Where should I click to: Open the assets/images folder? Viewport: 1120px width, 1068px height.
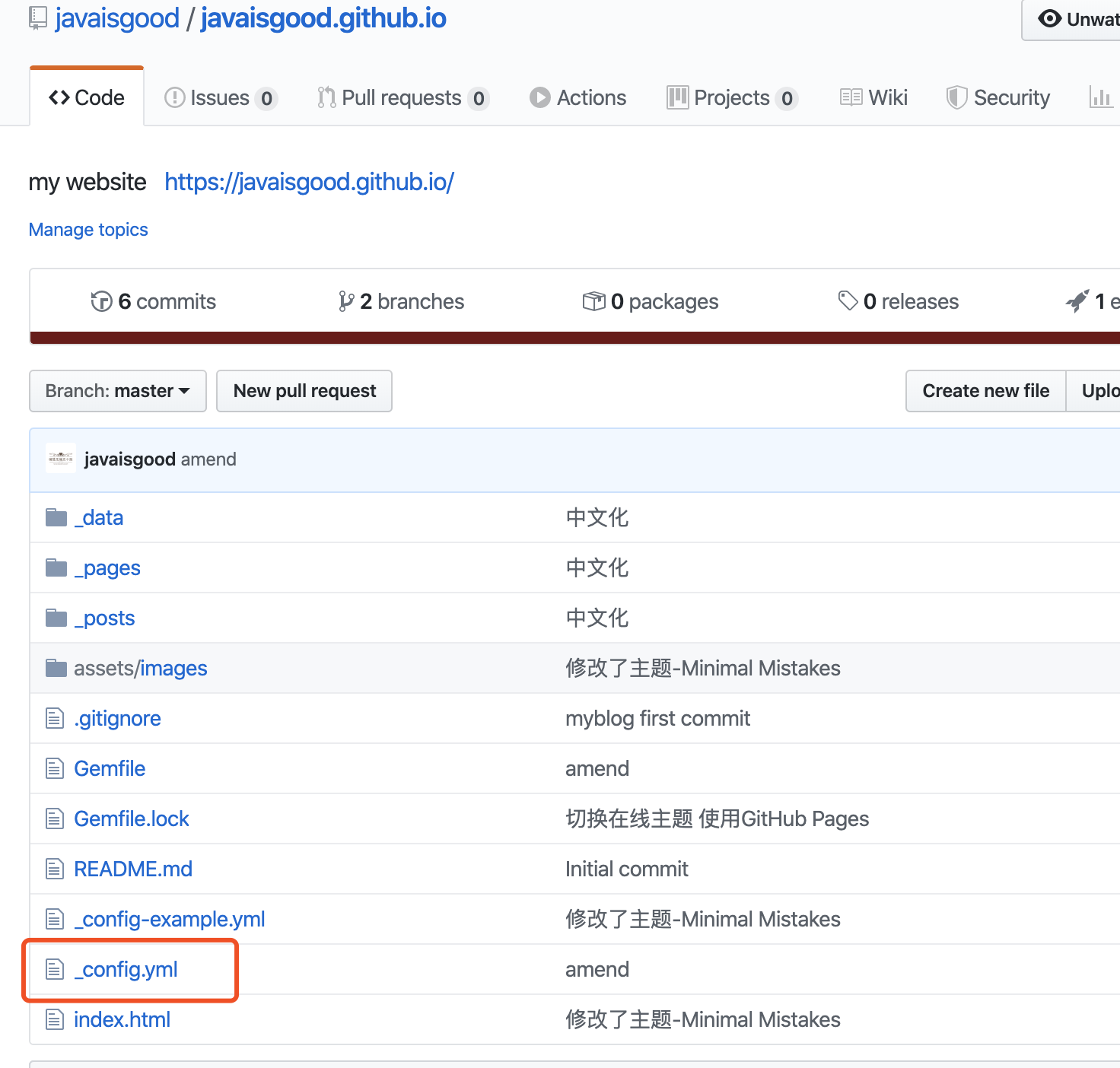[x=141, y=669]
